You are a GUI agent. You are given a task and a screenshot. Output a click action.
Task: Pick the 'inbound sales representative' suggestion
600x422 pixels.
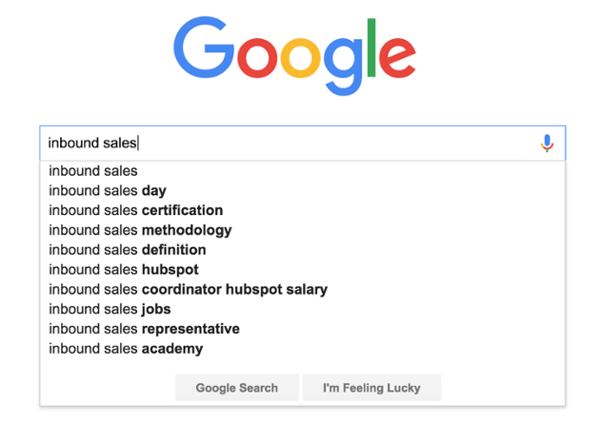pyautogui.click(x=144, y=329)
